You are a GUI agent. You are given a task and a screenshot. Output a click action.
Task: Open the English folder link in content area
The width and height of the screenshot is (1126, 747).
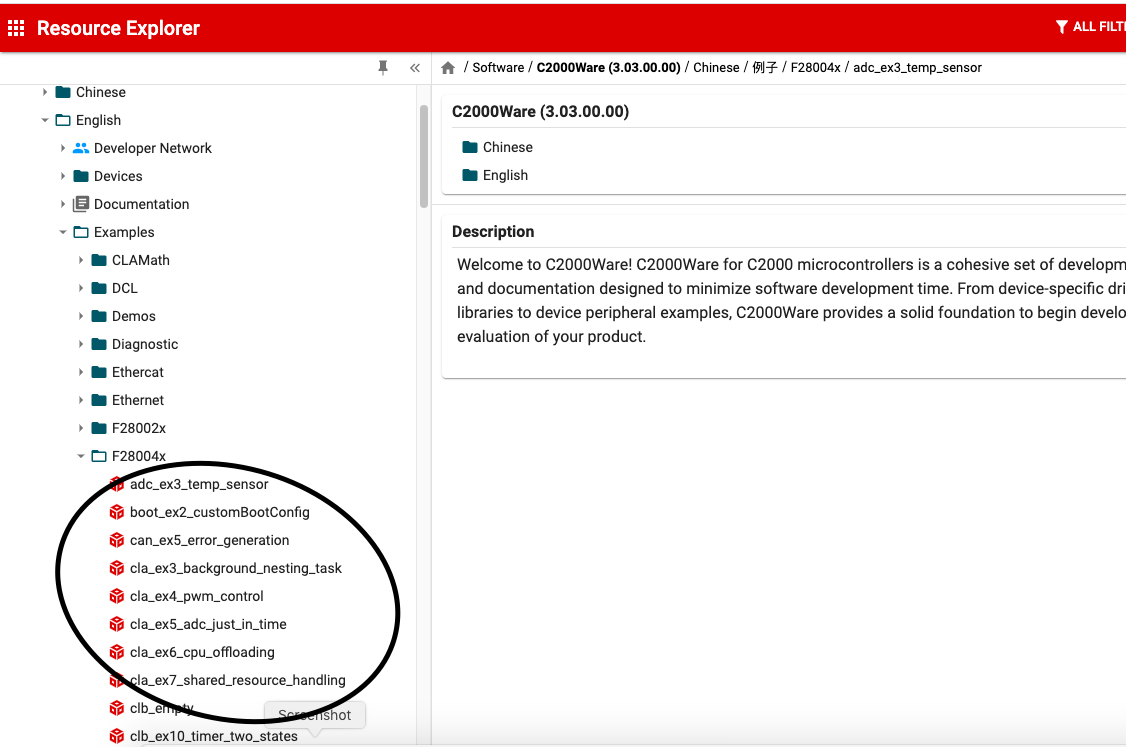tap(504, 175)
